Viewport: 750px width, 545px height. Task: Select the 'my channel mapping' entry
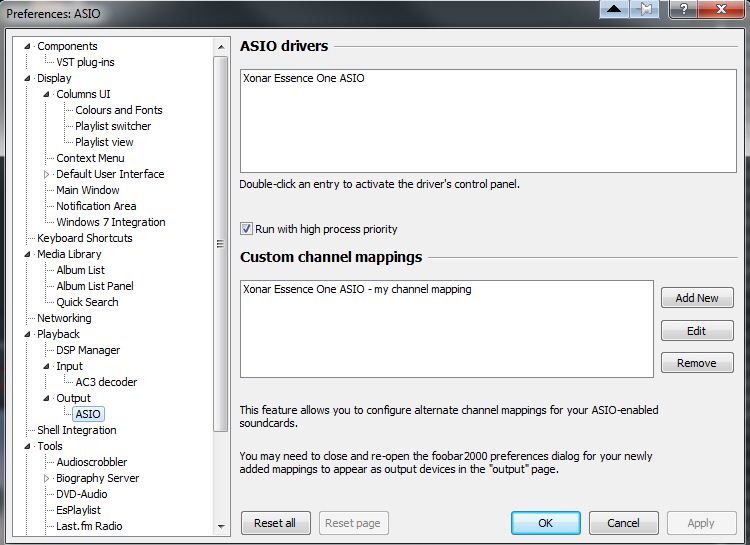click(x=357, y=289)
